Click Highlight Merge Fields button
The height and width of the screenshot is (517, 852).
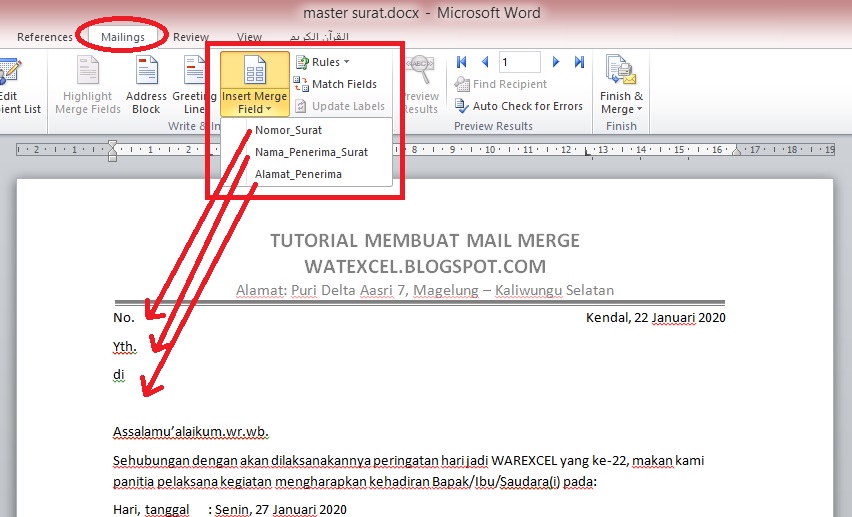pyautogui.click(x=87, y=85)
